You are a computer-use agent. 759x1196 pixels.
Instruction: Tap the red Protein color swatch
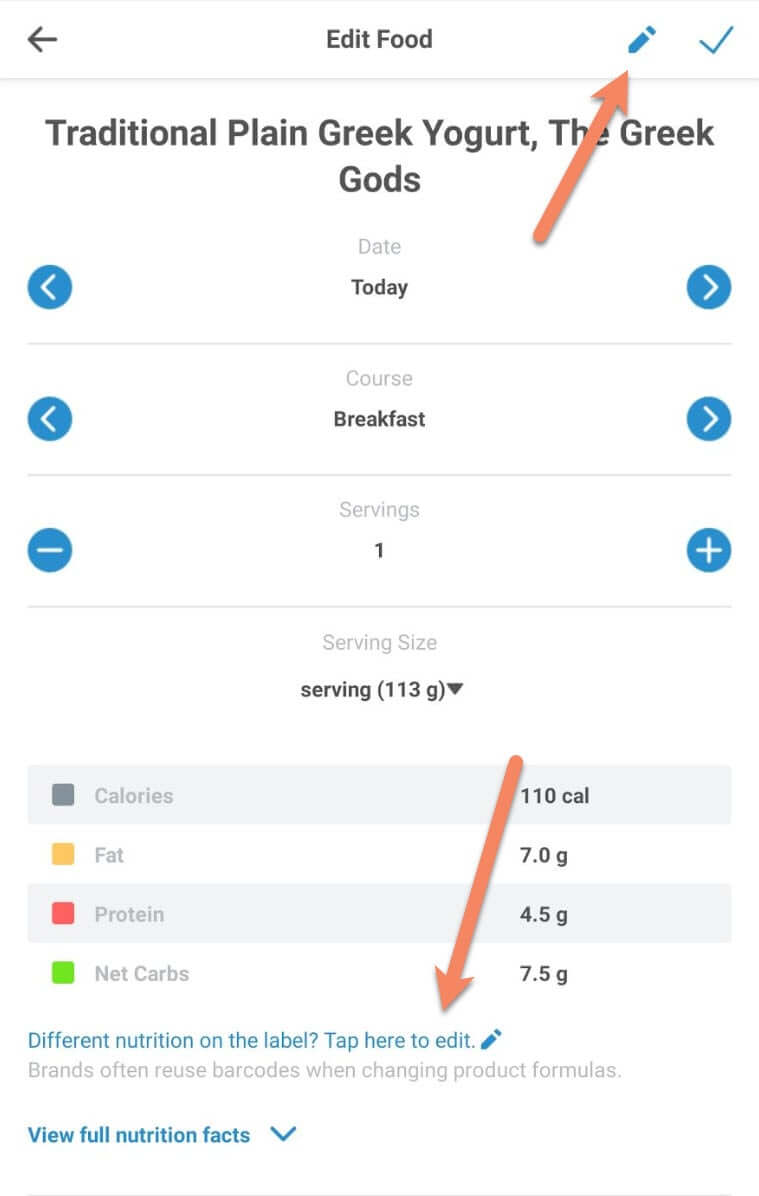63,914
